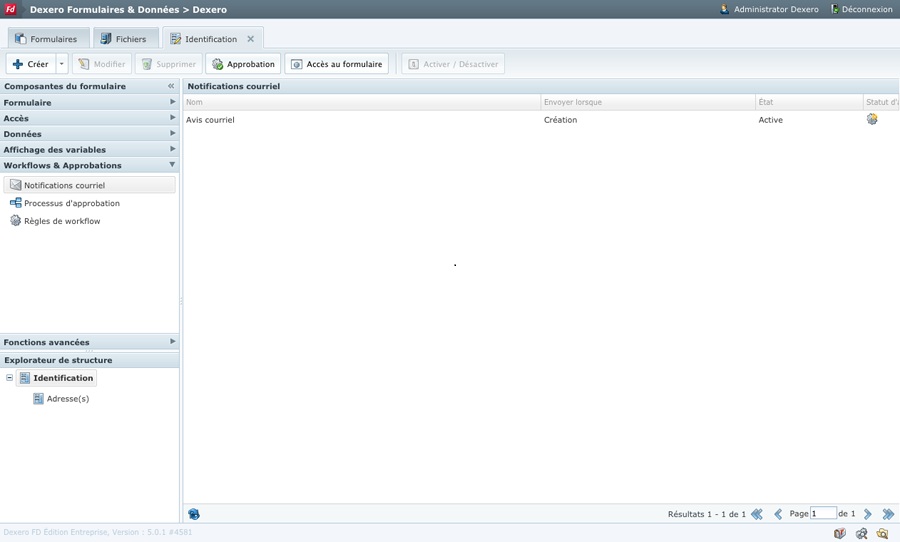Image resolution: width=900 pixels, height=542 pixels.
Task: Click the Approbation button
Action: pos(243,64)
